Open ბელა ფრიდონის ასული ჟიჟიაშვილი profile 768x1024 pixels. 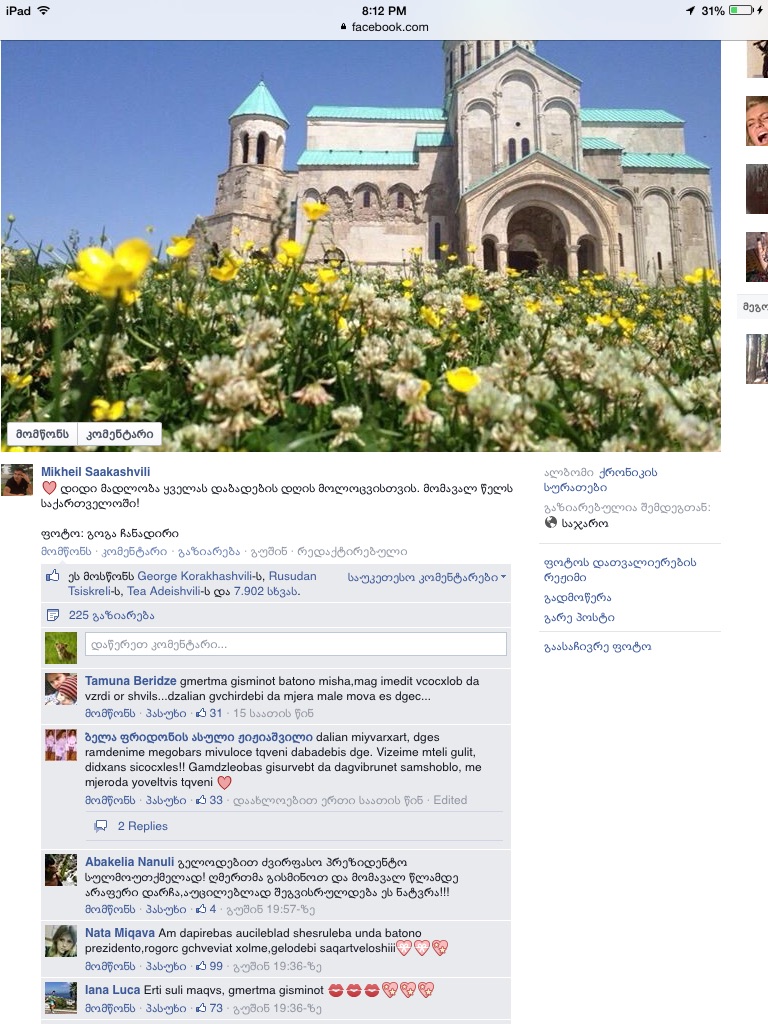click(x=199, y=737)
